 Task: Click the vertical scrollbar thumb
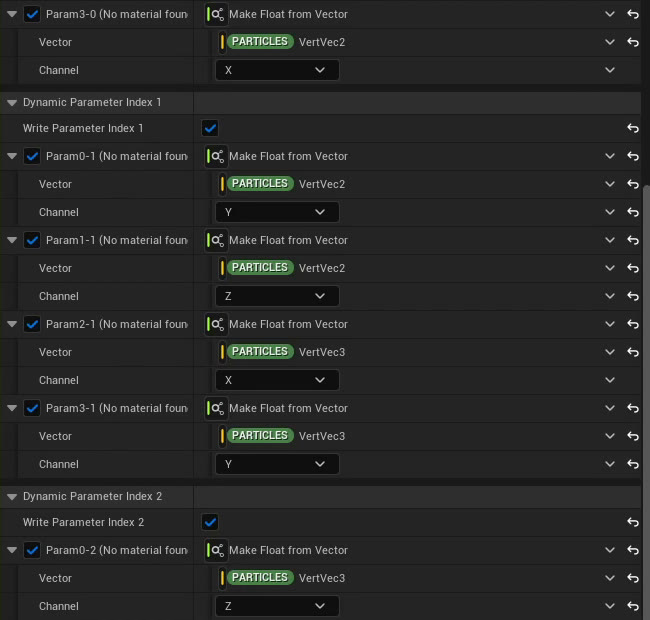[x=646, y=402]
